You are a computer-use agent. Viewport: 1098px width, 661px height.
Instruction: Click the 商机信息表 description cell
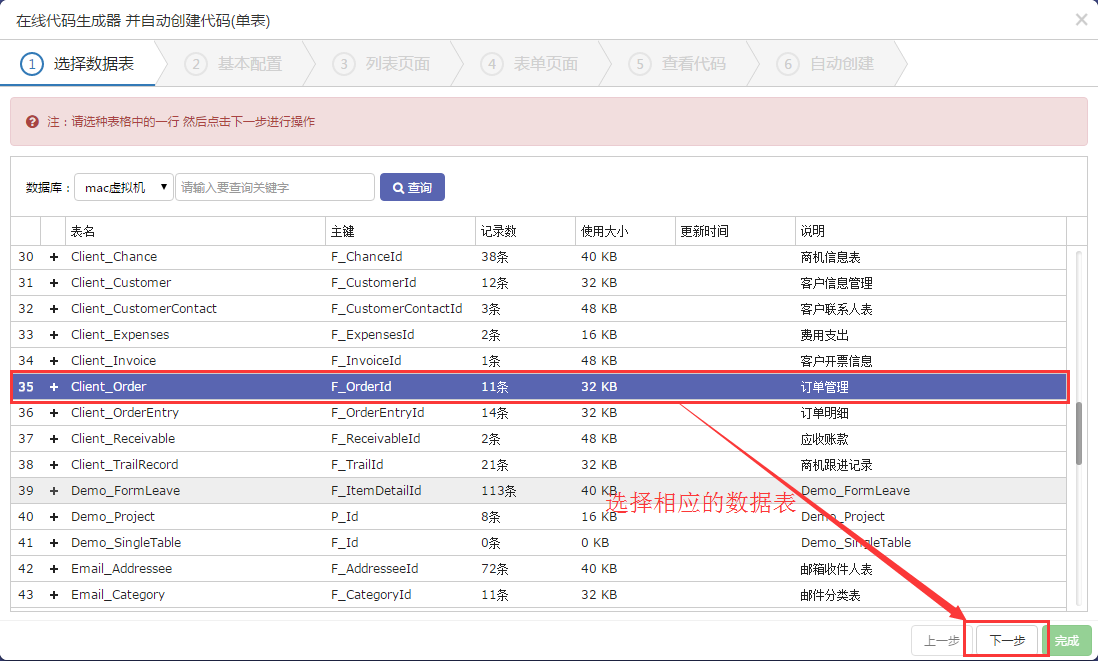coord(831,257)
